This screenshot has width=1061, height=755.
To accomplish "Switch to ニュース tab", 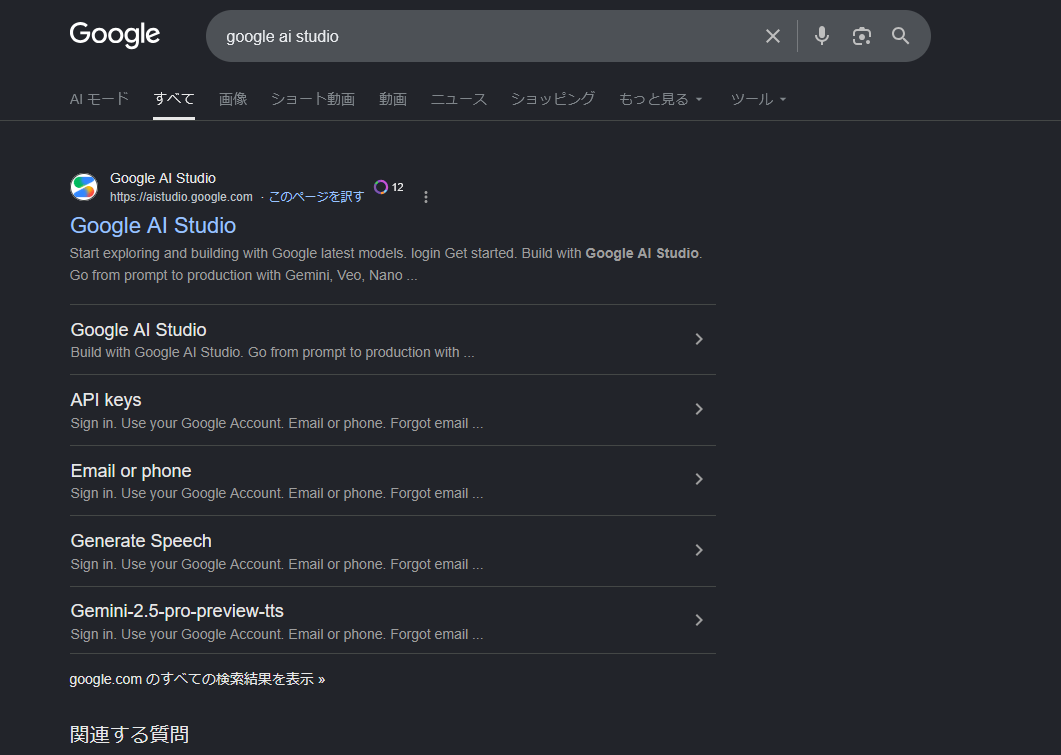I will pos(459,99).
